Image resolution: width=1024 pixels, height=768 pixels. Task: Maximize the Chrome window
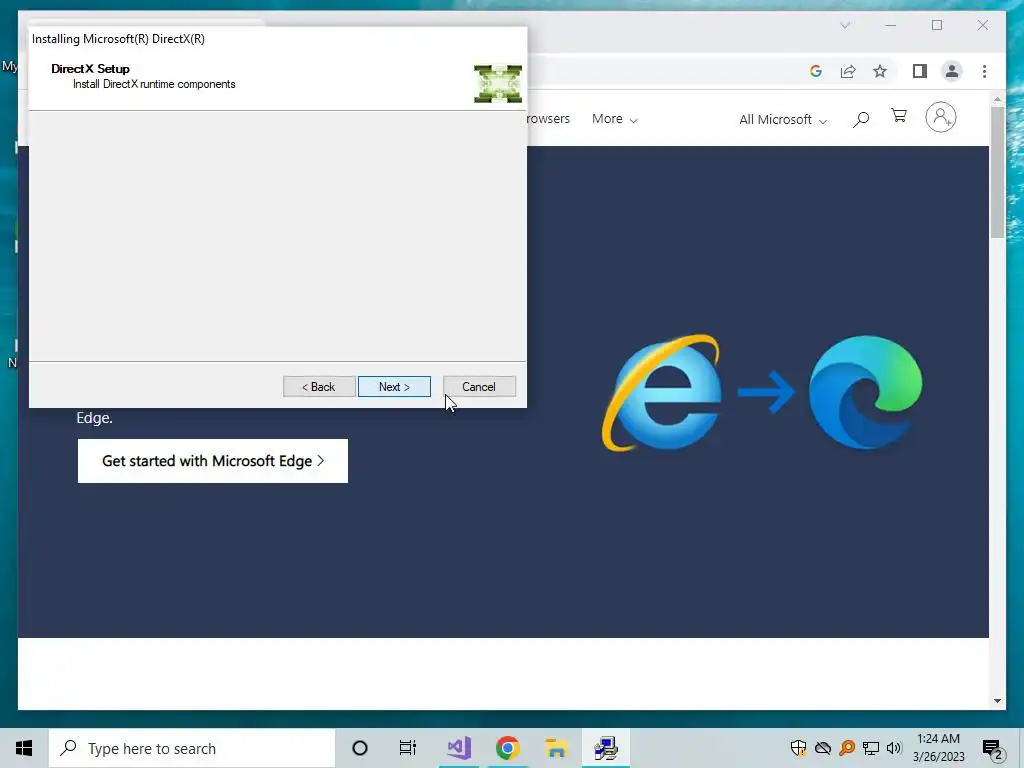(x=937, y=25)
